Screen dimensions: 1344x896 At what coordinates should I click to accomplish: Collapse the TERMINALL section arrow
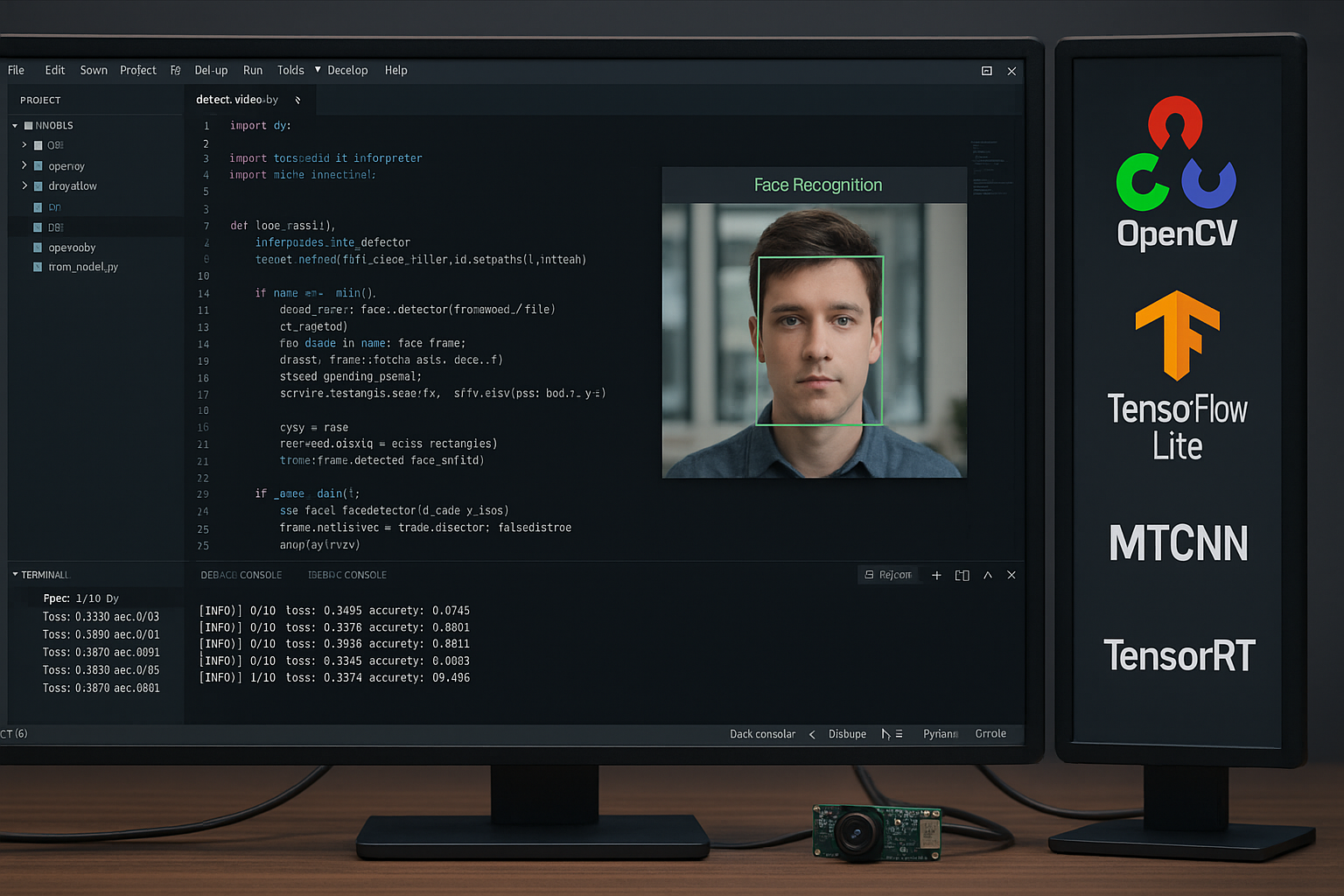[x=15, y=575]
